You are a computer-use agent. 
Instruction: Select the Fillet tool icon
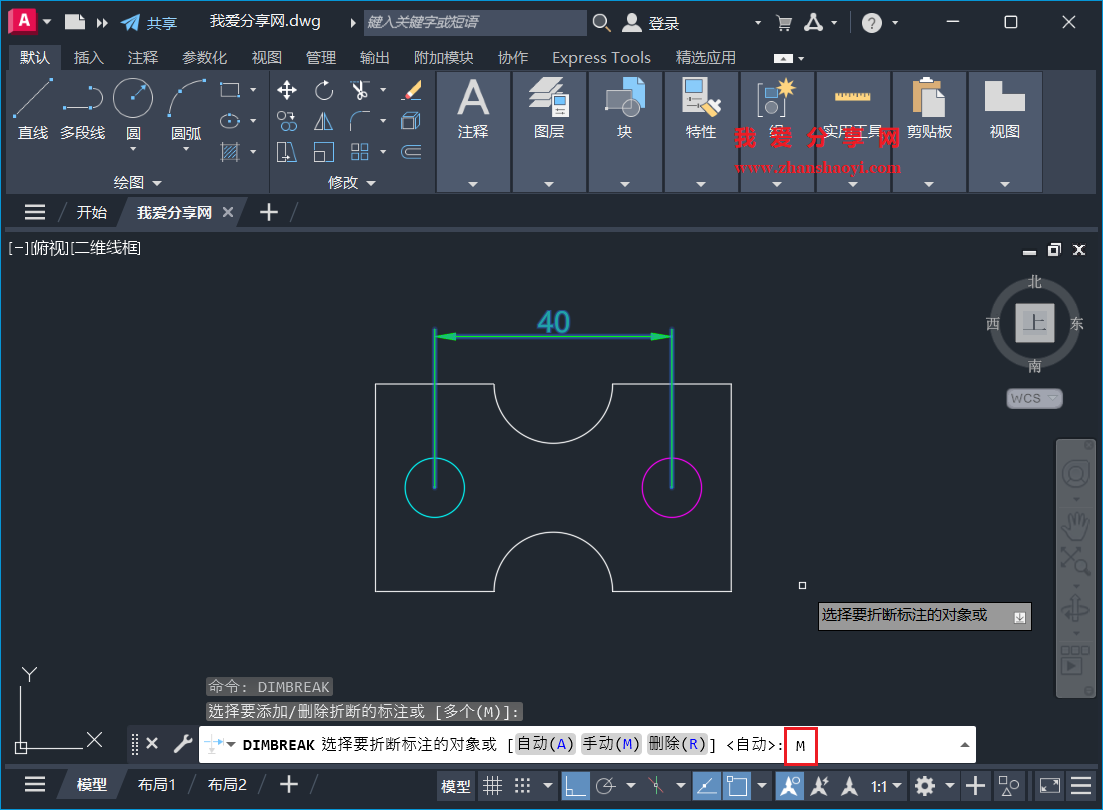(359, 121)
